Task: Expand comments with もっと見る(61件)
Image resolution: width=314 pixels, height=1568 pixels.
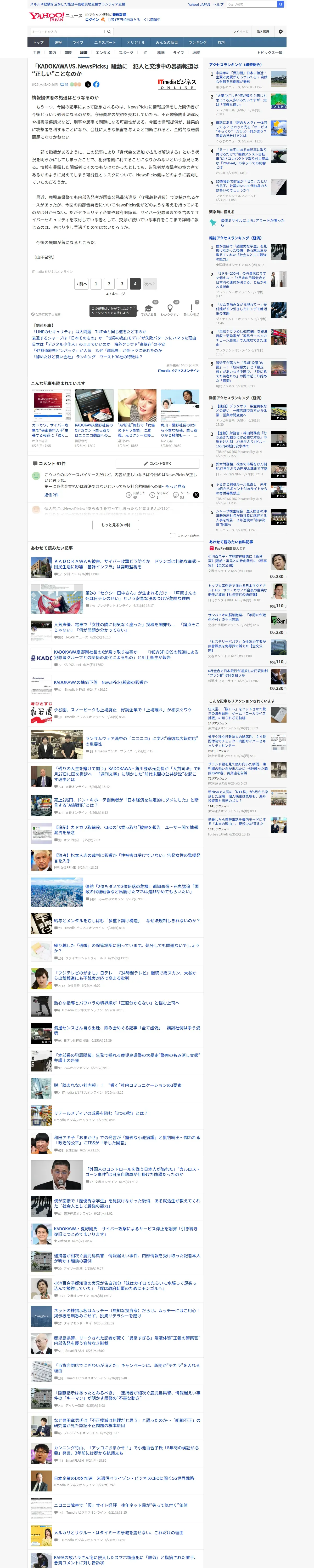Action: point(116,525)
